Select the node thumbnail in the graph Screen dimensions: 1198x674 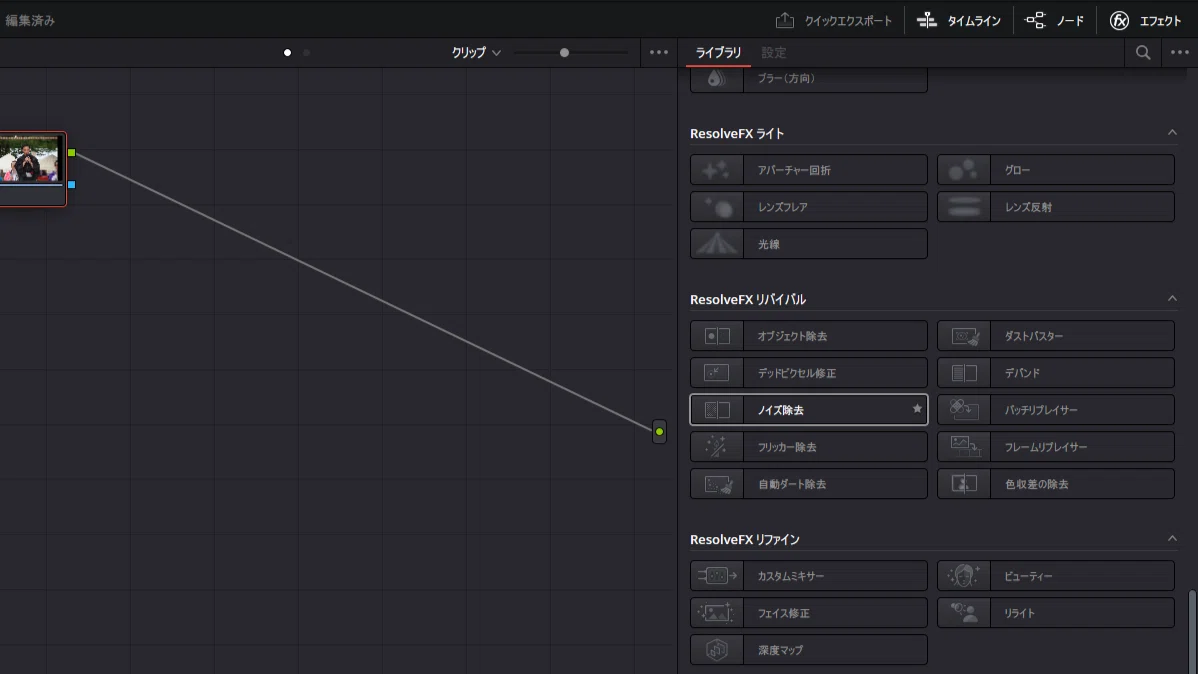pos(29,160)
